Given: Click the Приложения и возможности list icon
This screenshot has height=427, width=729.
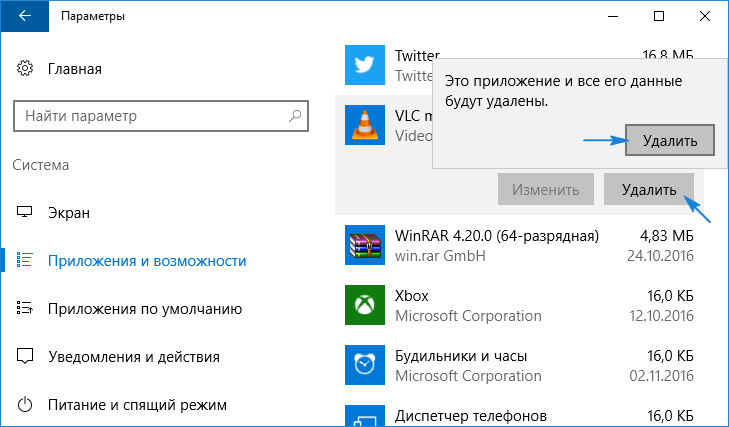Looking at the screenshot, I should [x=25, y=260].
